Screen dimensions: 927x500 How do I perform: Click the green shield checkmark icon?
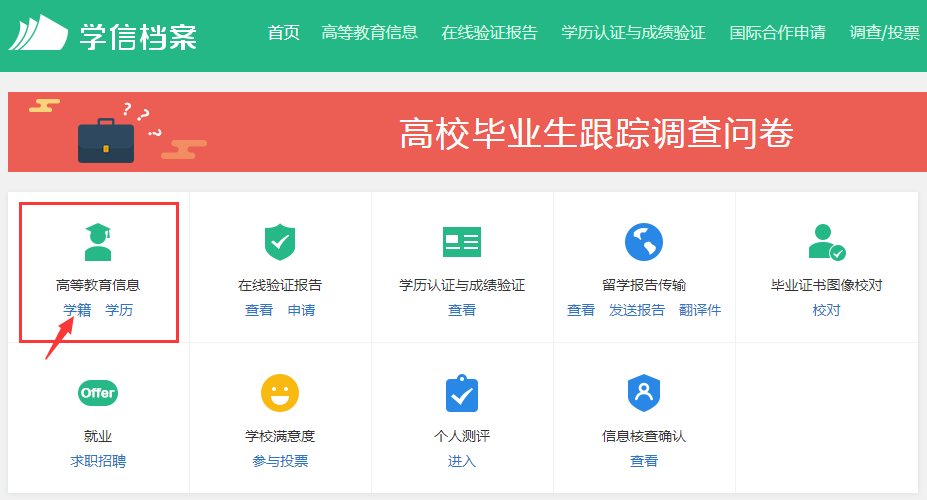tap(280, 242)
